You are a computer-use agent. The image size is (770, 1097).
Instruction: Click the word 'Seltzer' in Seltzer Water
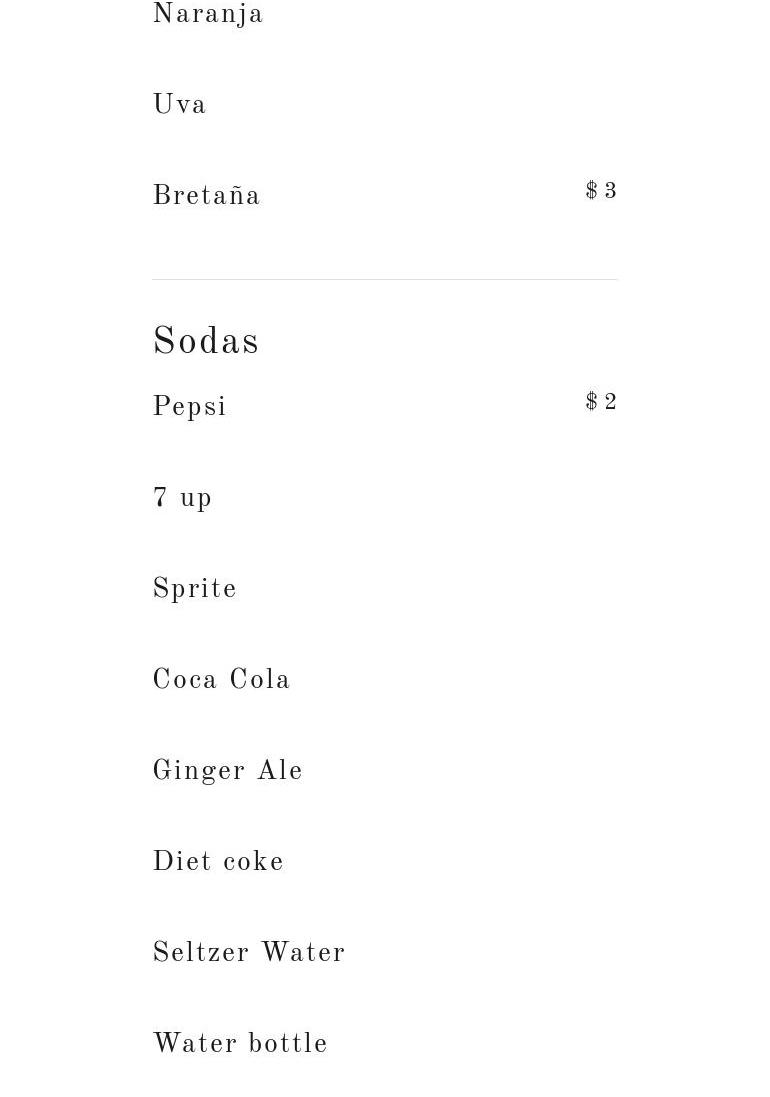[201, 953]
